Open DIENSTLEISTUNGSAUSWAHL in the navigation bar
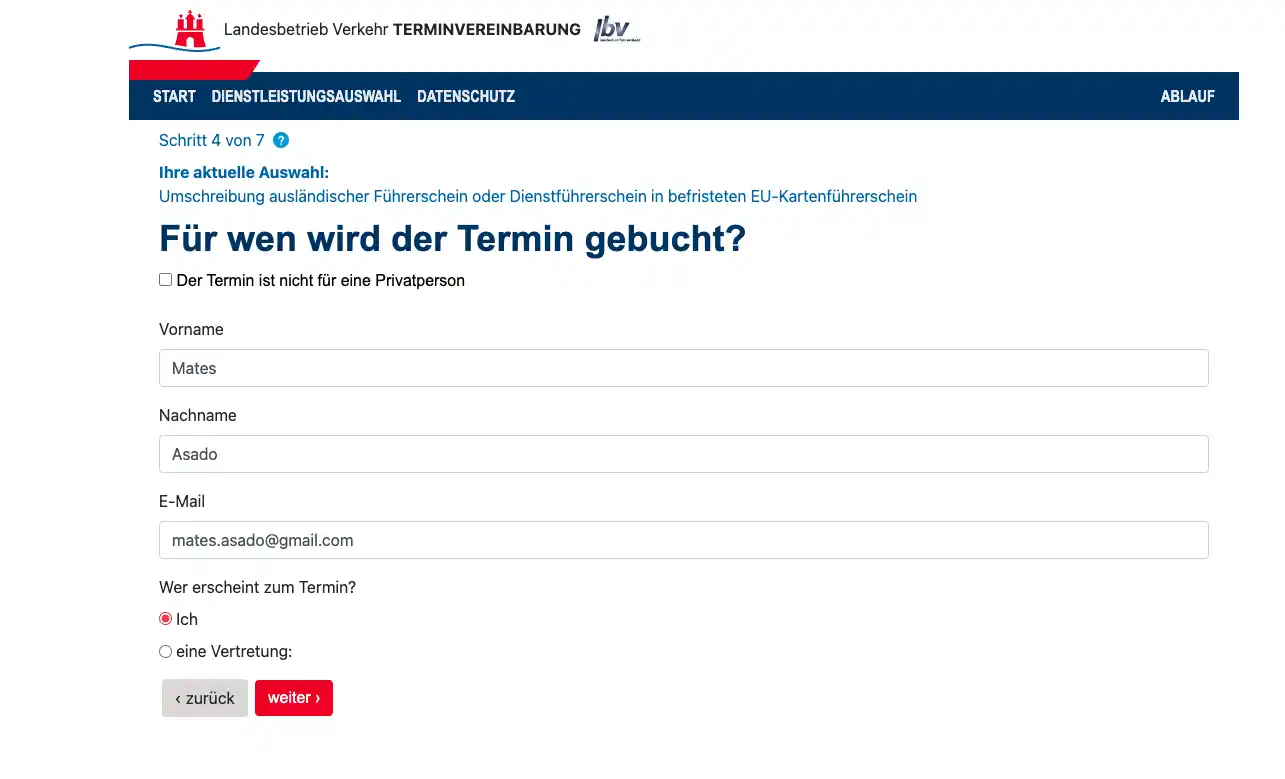 tap(306, 96)
